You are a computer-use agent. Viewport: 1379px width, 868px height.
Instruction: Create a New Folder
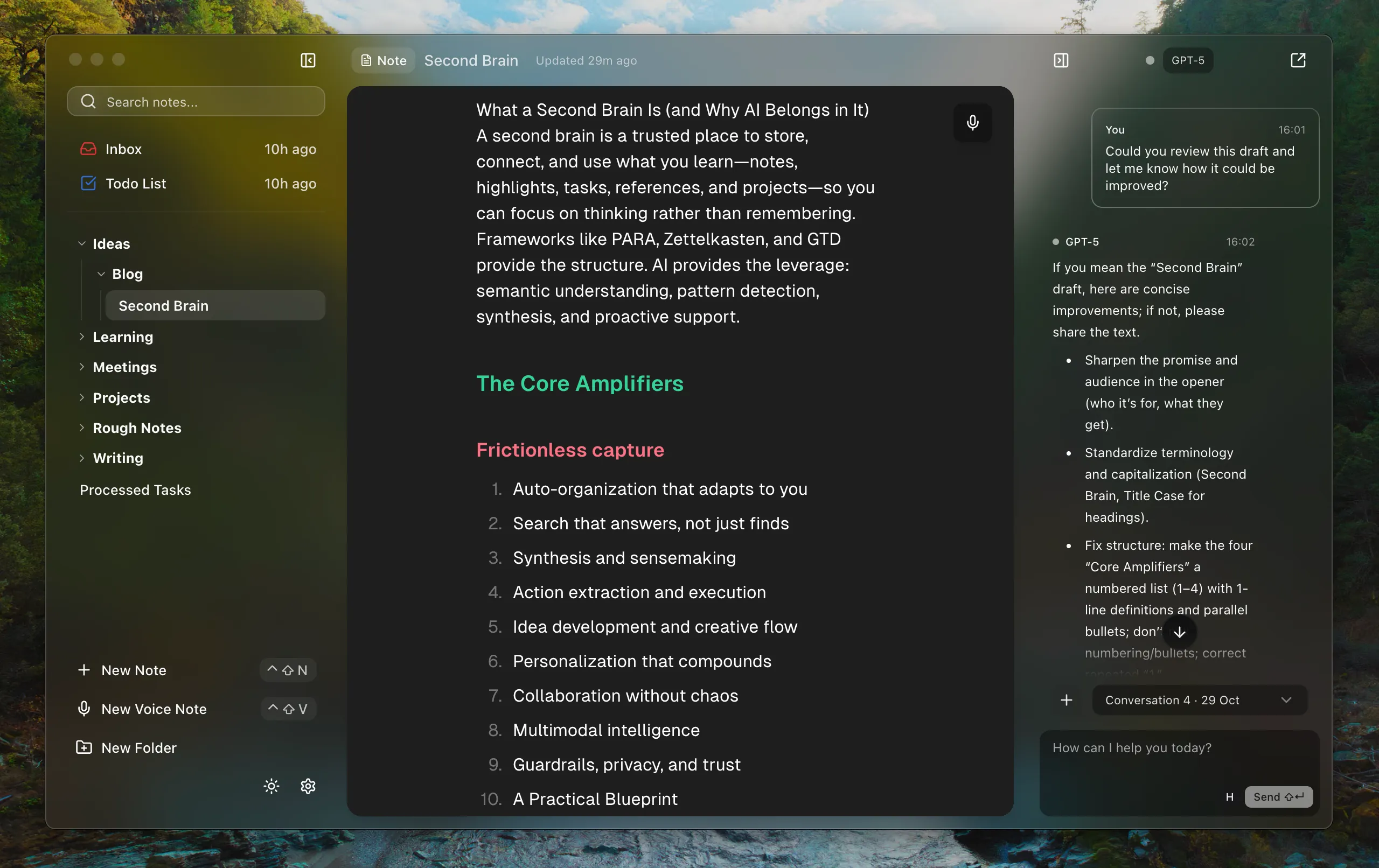(x=138, y=747)
